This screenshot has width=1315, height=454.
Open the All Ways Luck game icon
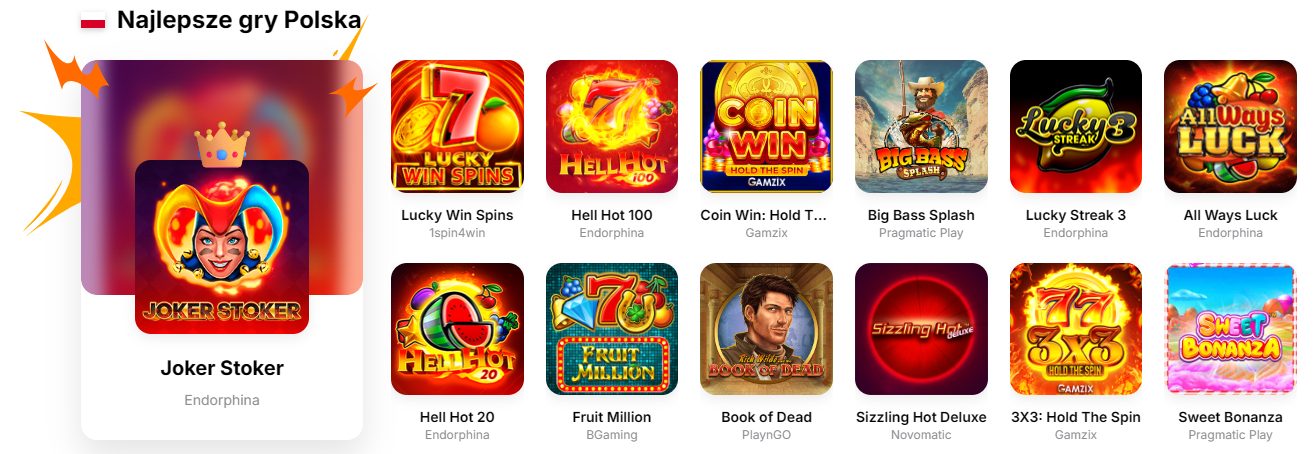tap(1230, 126)
